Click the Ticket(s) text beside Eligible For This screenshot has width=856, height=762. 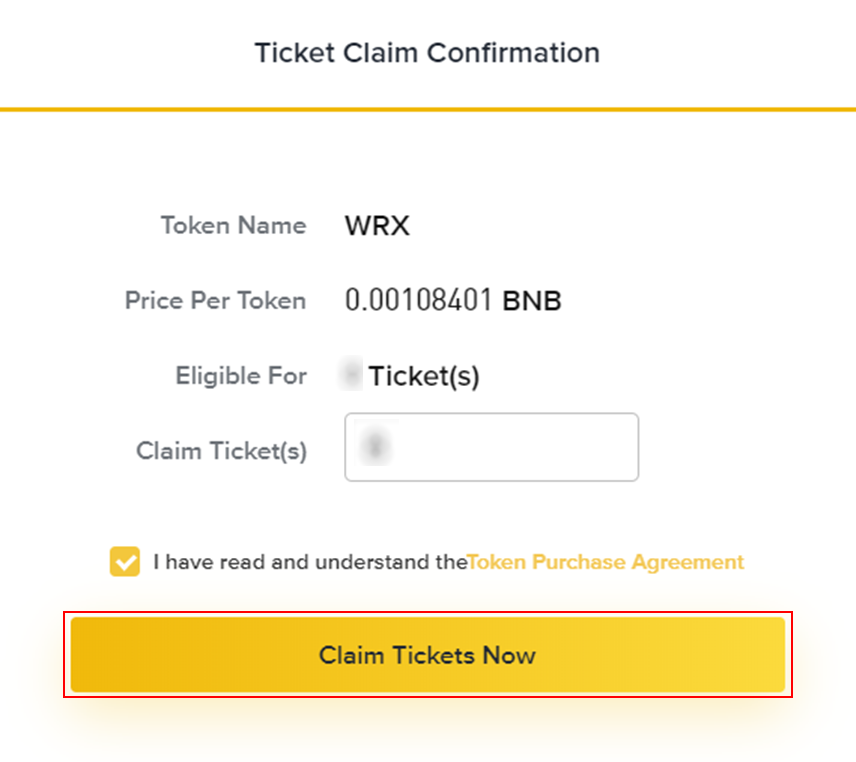tap(424, 377)
